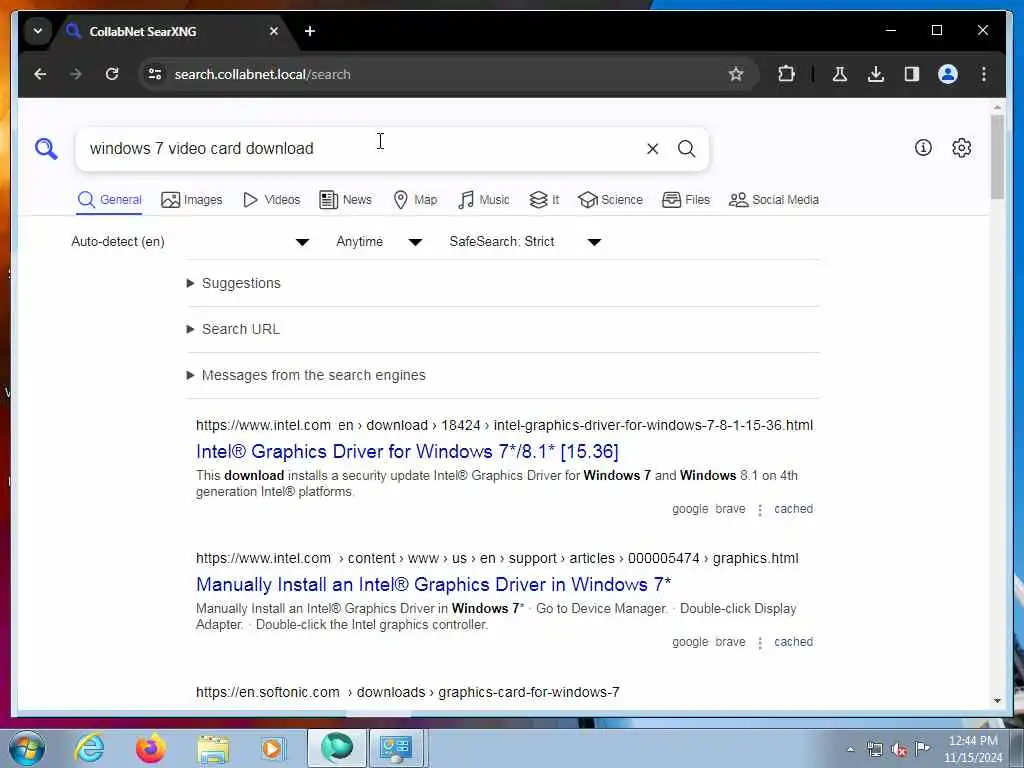Go back in browser history

tap(40, 74)
